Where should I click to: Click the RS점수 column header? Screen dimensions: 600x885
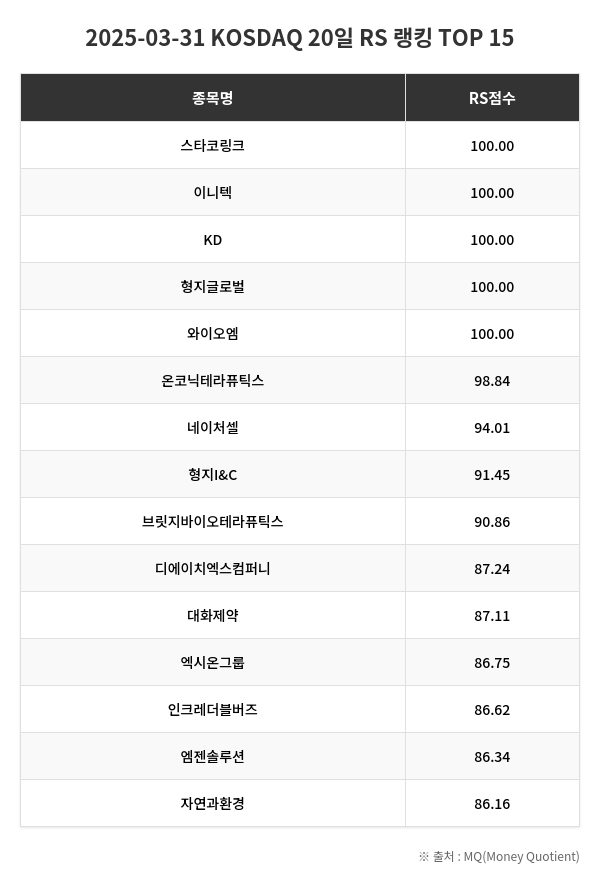[492, 98]
